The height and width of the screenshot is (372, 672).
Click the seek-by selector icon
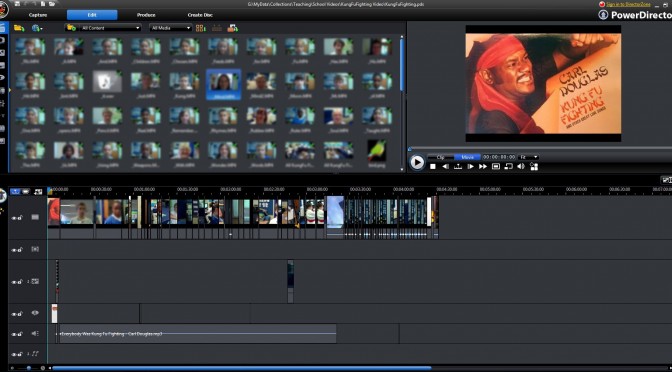coord(458,166)
